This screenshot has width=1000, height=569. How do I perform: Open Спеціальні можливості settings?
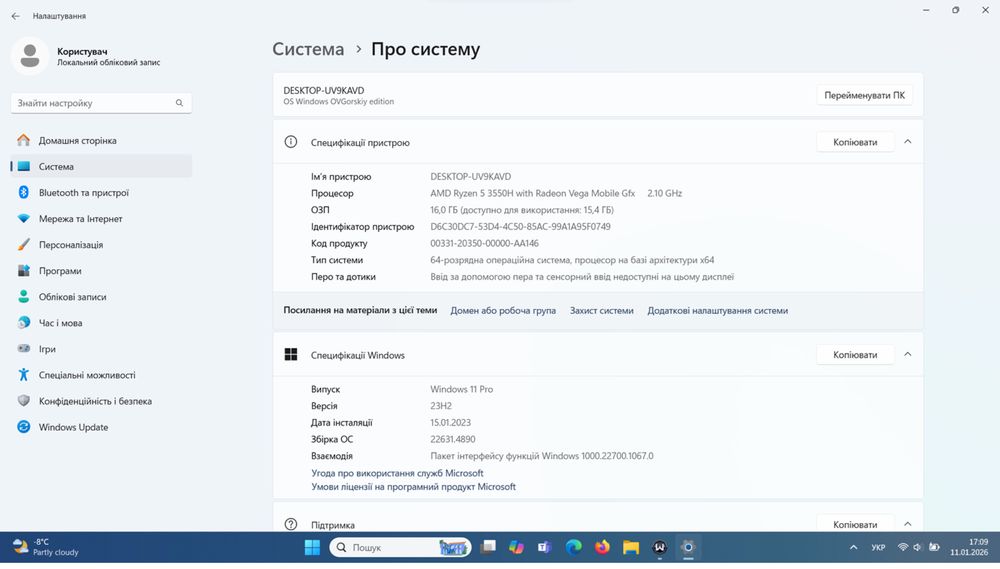pyautogui.click(x=101, y=376)
